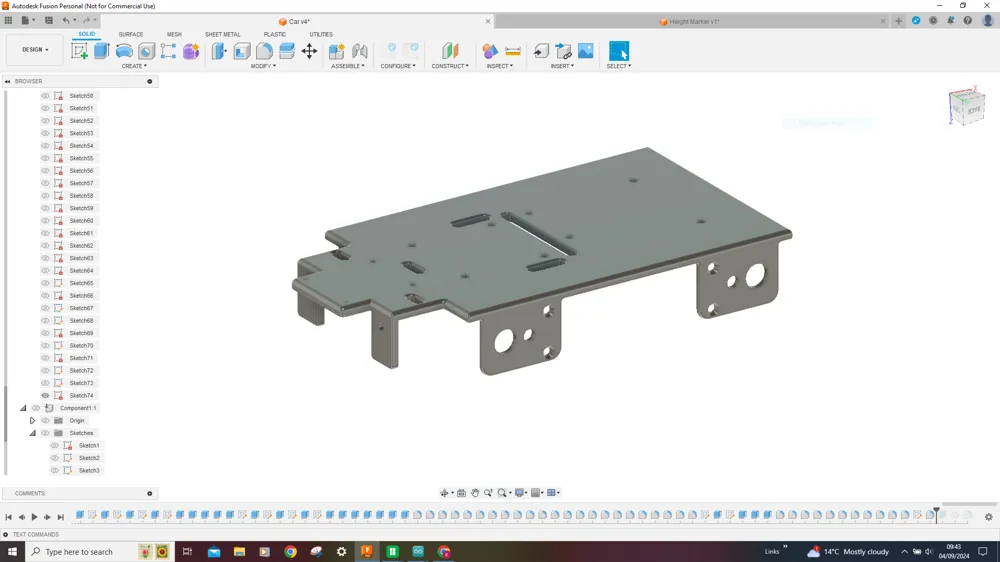
Task: Collapse the Component1:1 node
Action: click(23, 408)
